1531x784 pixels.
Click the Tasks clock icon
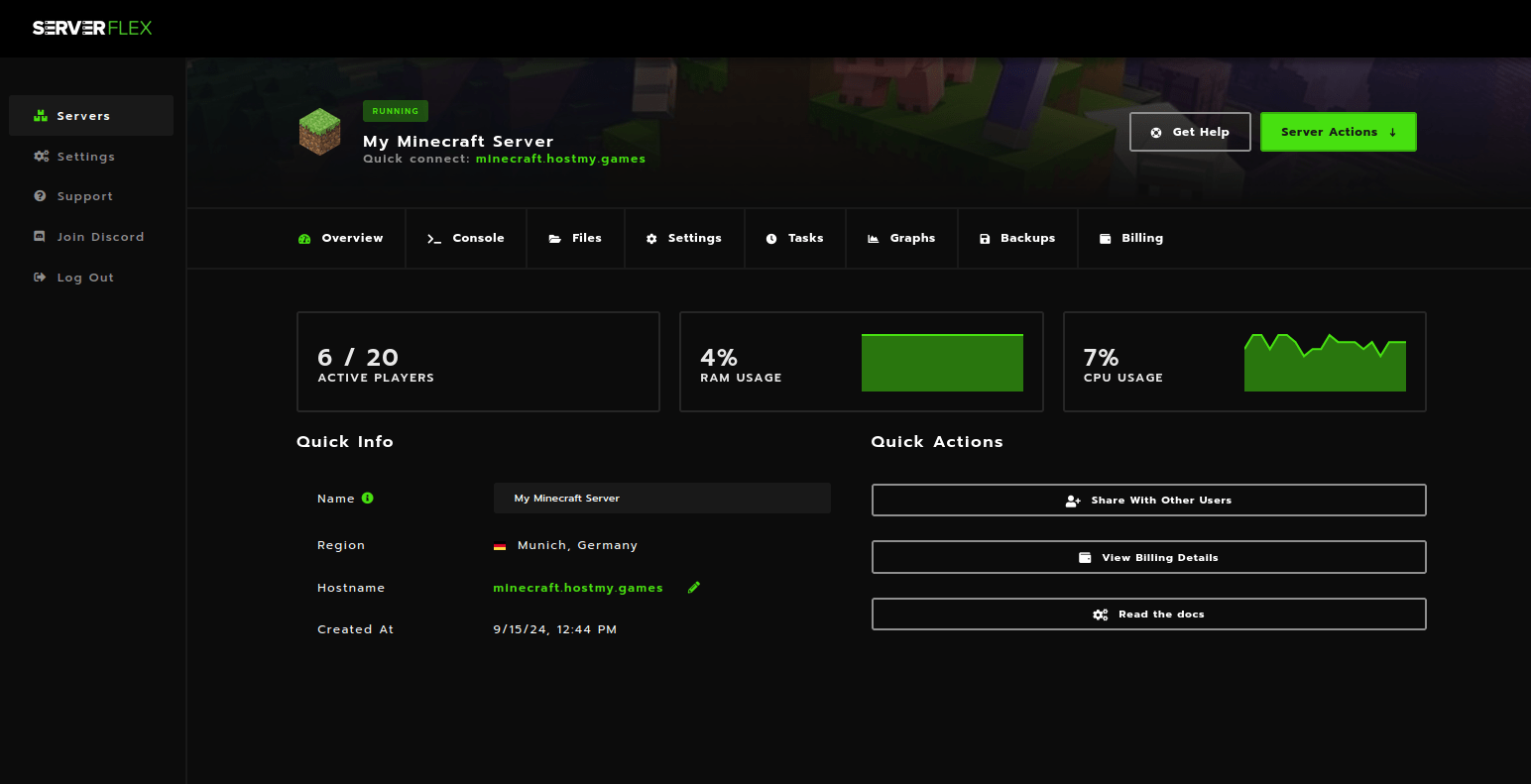pos(771,239)
